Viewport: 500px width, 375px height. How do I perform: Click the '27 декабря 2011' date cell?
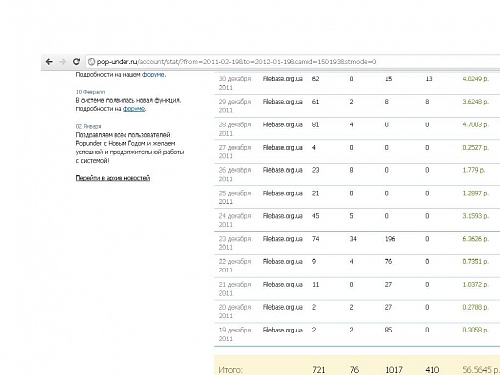(235, 152)
